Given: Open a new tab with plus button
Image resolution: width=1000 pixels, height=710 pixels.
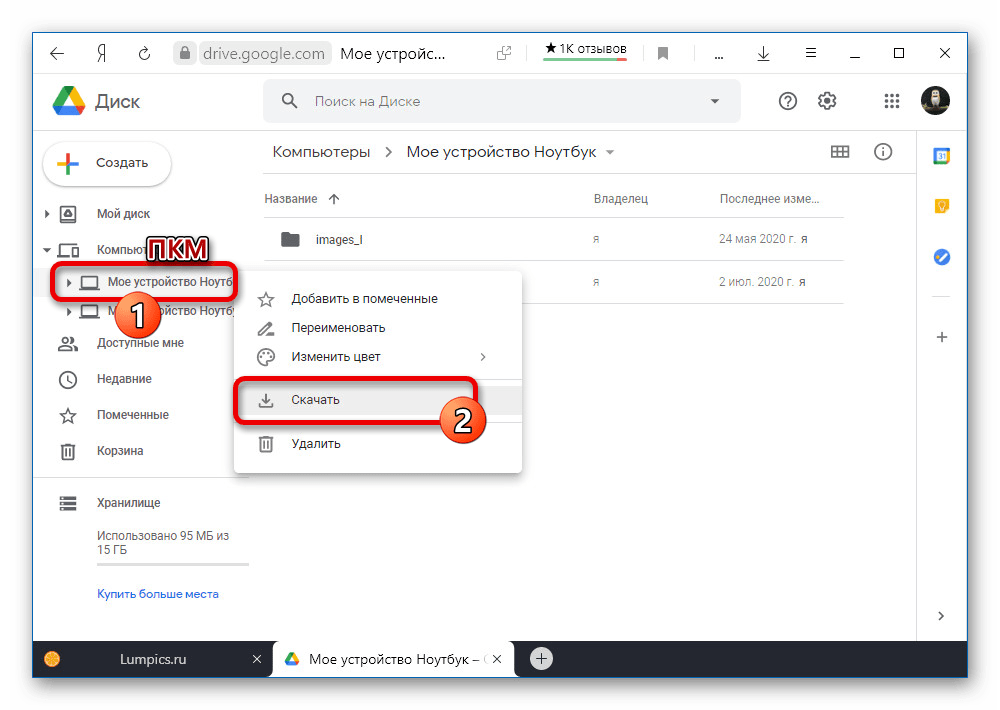Looking at the screenshot, I should pyautogui.click(x=541, y=659).
